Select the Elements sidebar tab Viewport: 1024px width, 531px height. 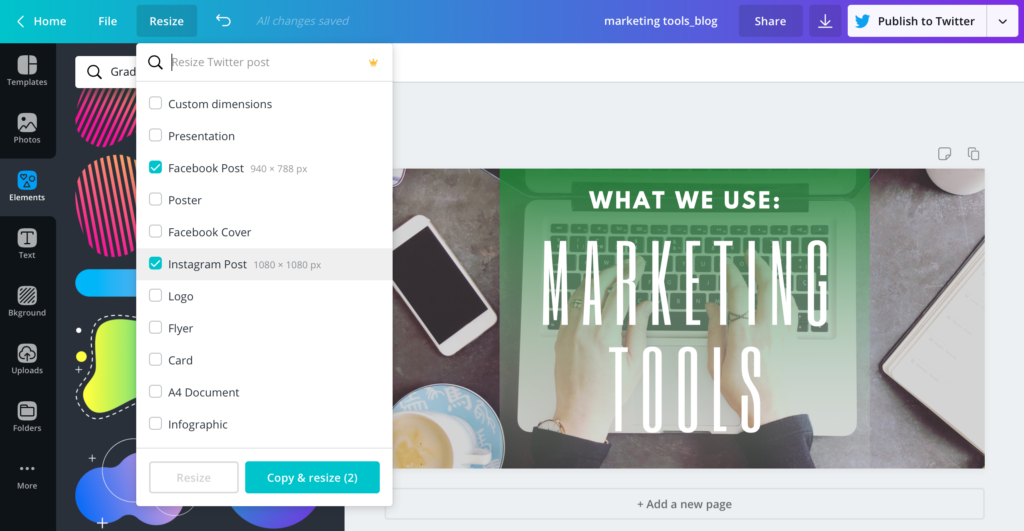(27, 185)
